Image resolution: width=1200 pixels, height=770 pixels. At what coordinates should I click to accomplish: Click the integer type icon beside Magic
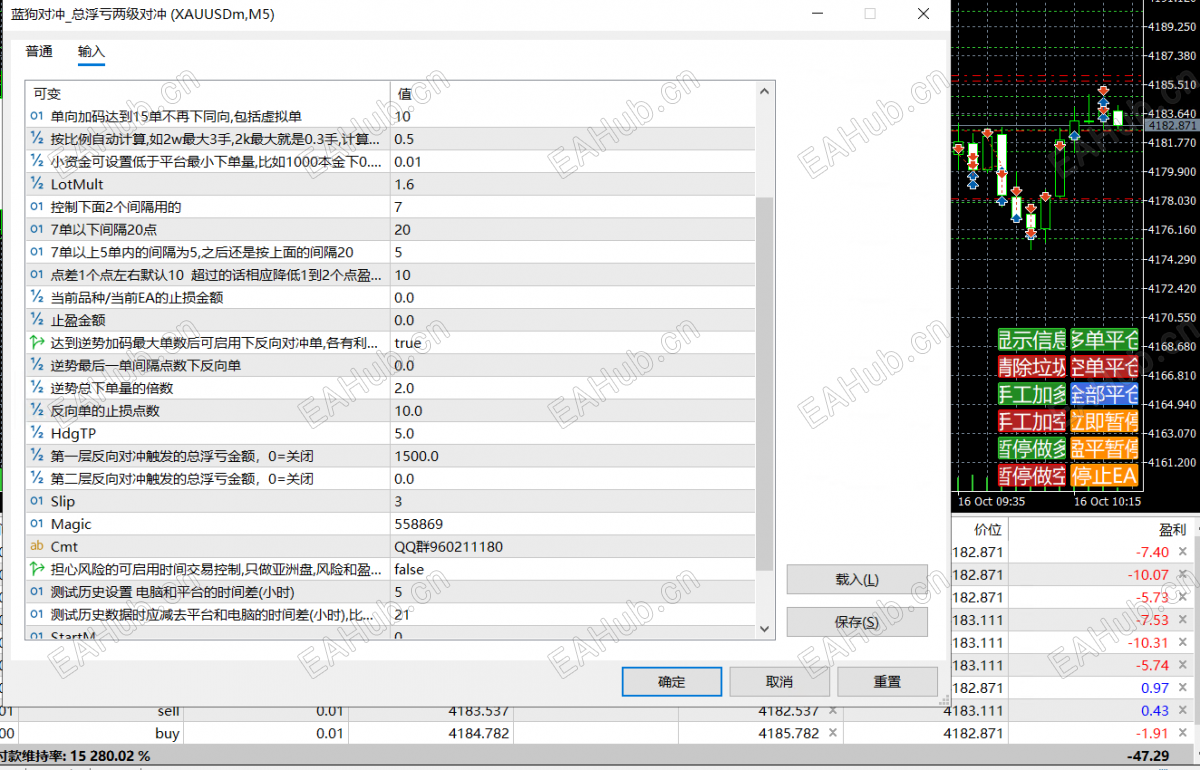click(x=37, y=524)
